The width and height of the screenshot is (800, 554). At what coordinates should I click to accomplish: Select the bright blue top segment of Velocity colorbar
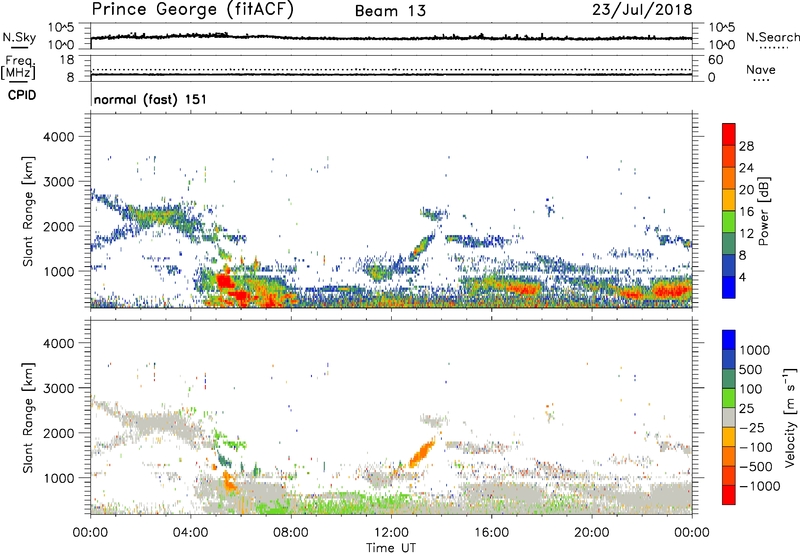coord(729,340)
